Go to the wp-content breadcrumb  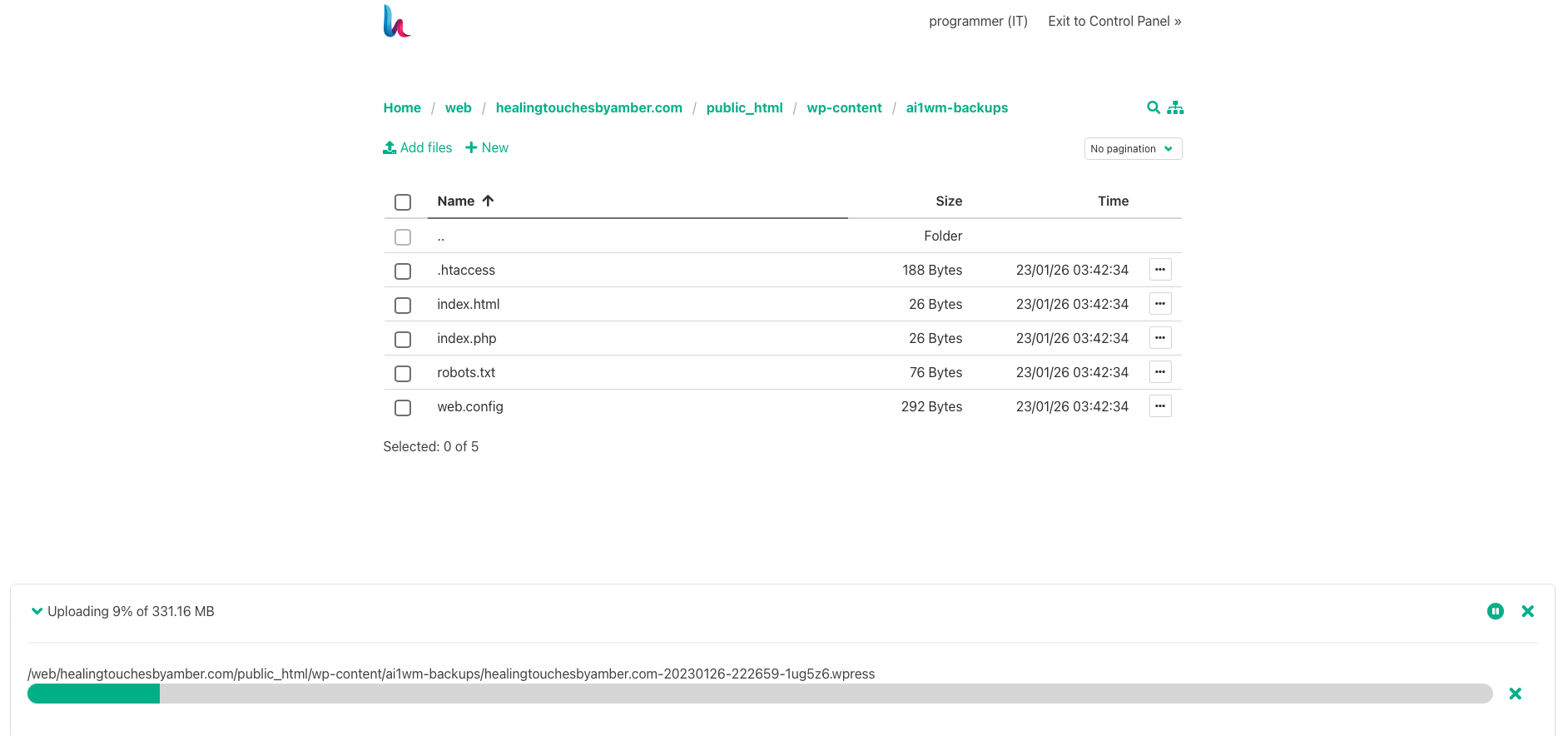[845, 107]
